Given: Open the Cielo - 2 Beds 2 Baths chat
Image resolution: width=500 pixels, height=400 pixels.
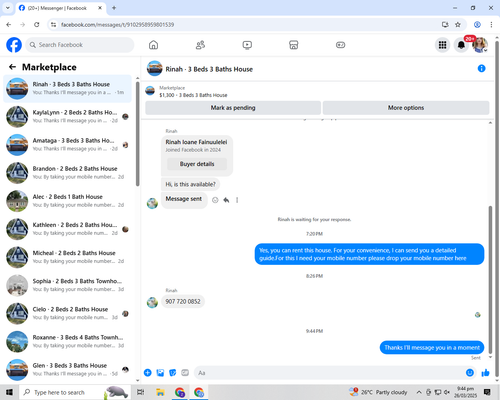Looking at the screenshot, I should [x=67, y=313].
